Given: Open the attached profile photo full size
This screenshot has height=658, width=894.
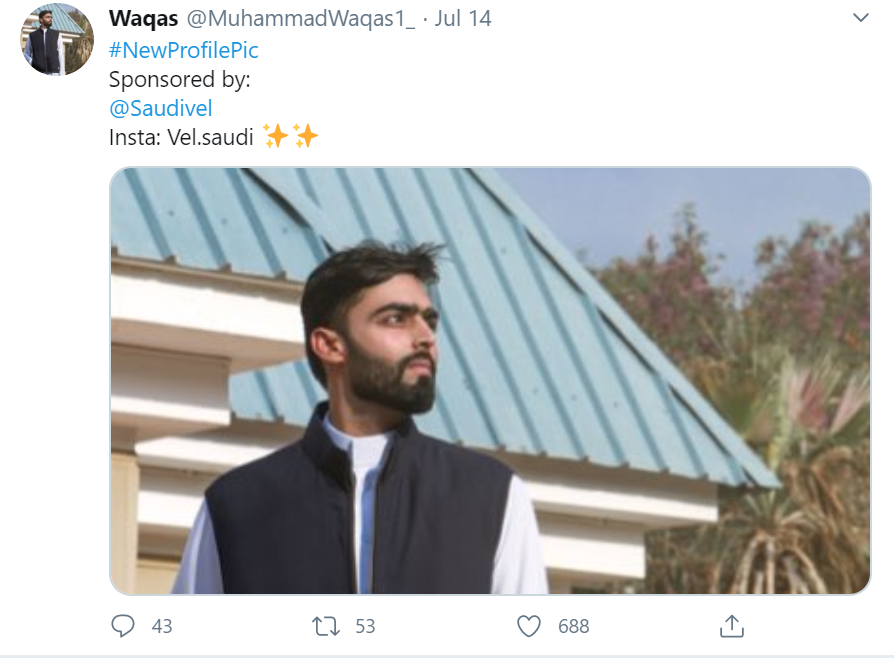Looking at the screenshot, I should point(490,380).
